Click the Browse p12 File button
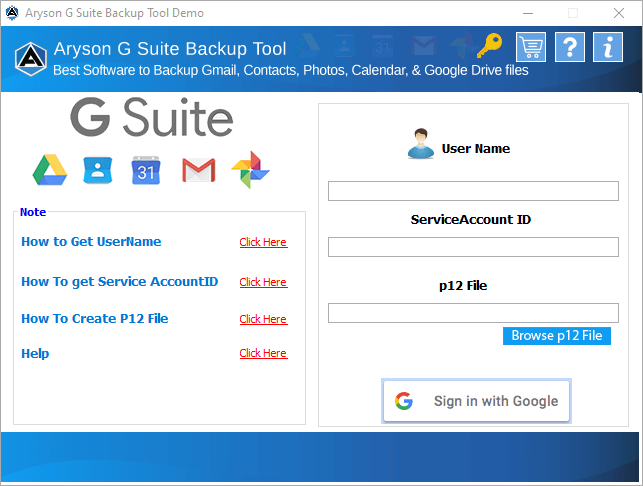The width and height of the screenshot is (643, 486). click(x=557, y=336)
